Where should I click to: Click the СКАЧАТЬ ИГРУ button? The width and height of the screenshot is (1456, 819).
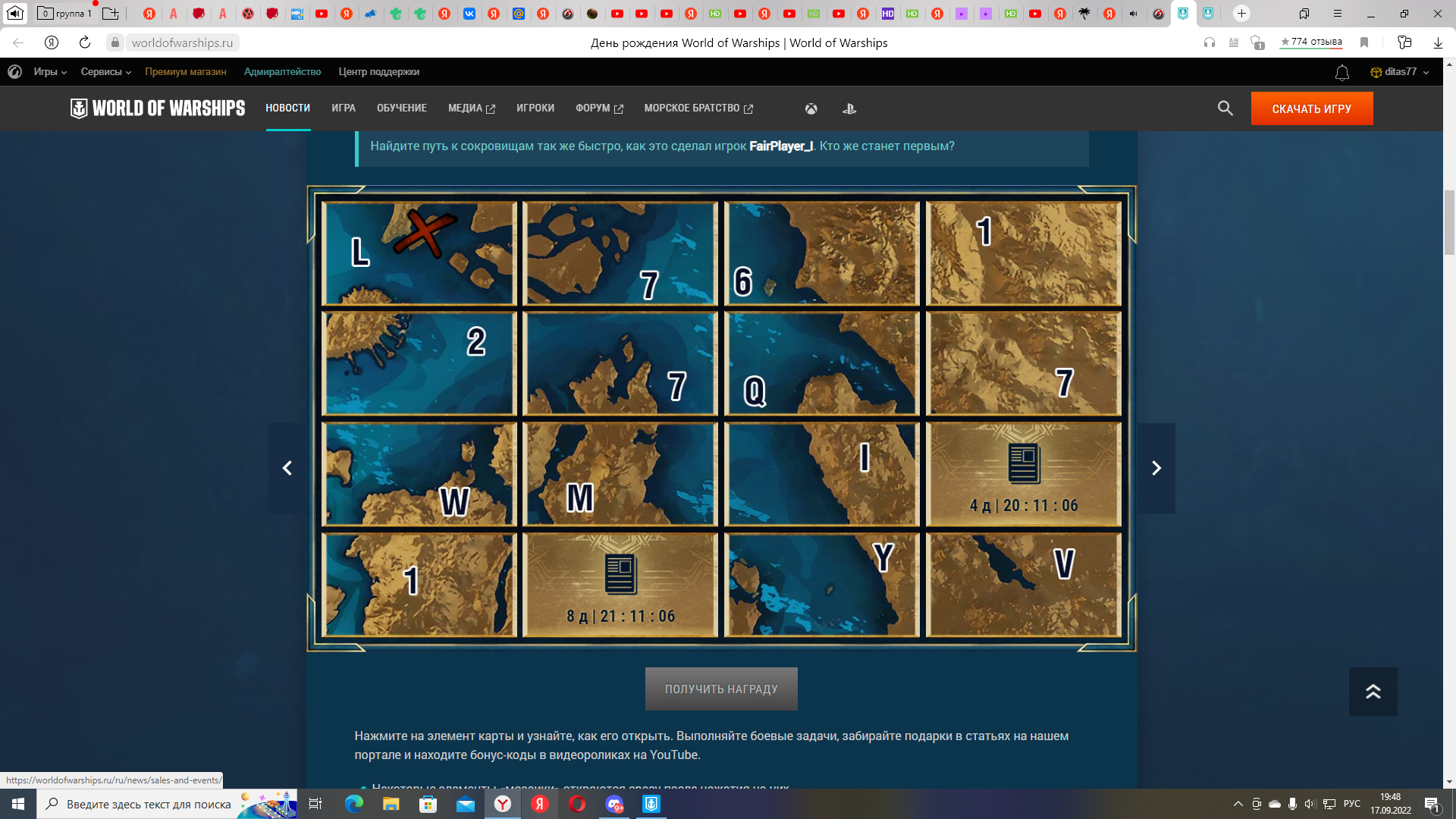(1312, 108)
